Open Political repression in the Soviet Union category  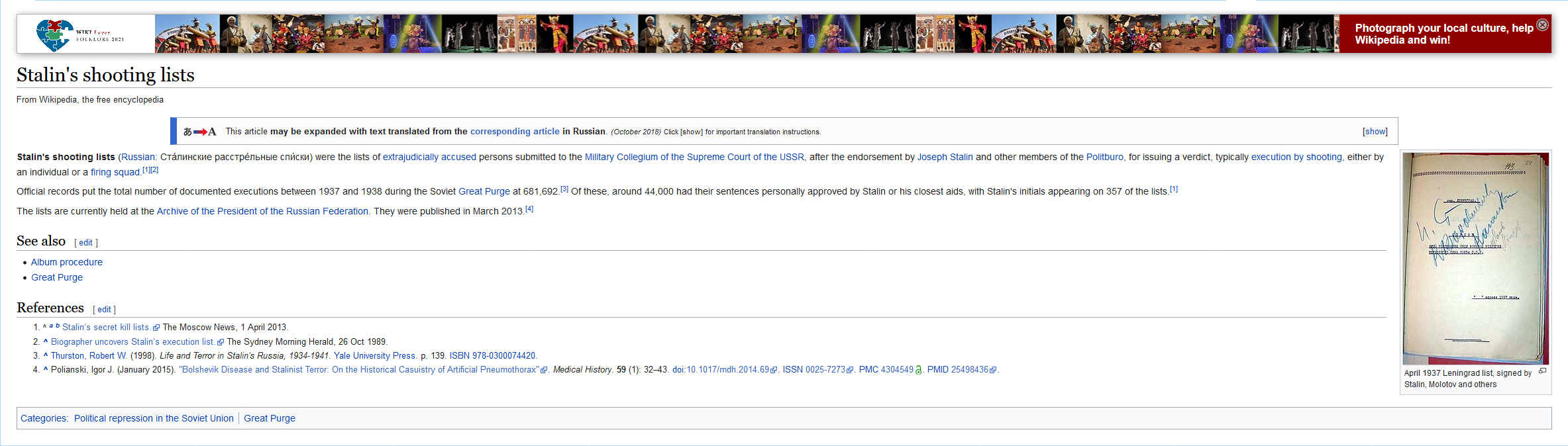[x=154, y=419]
